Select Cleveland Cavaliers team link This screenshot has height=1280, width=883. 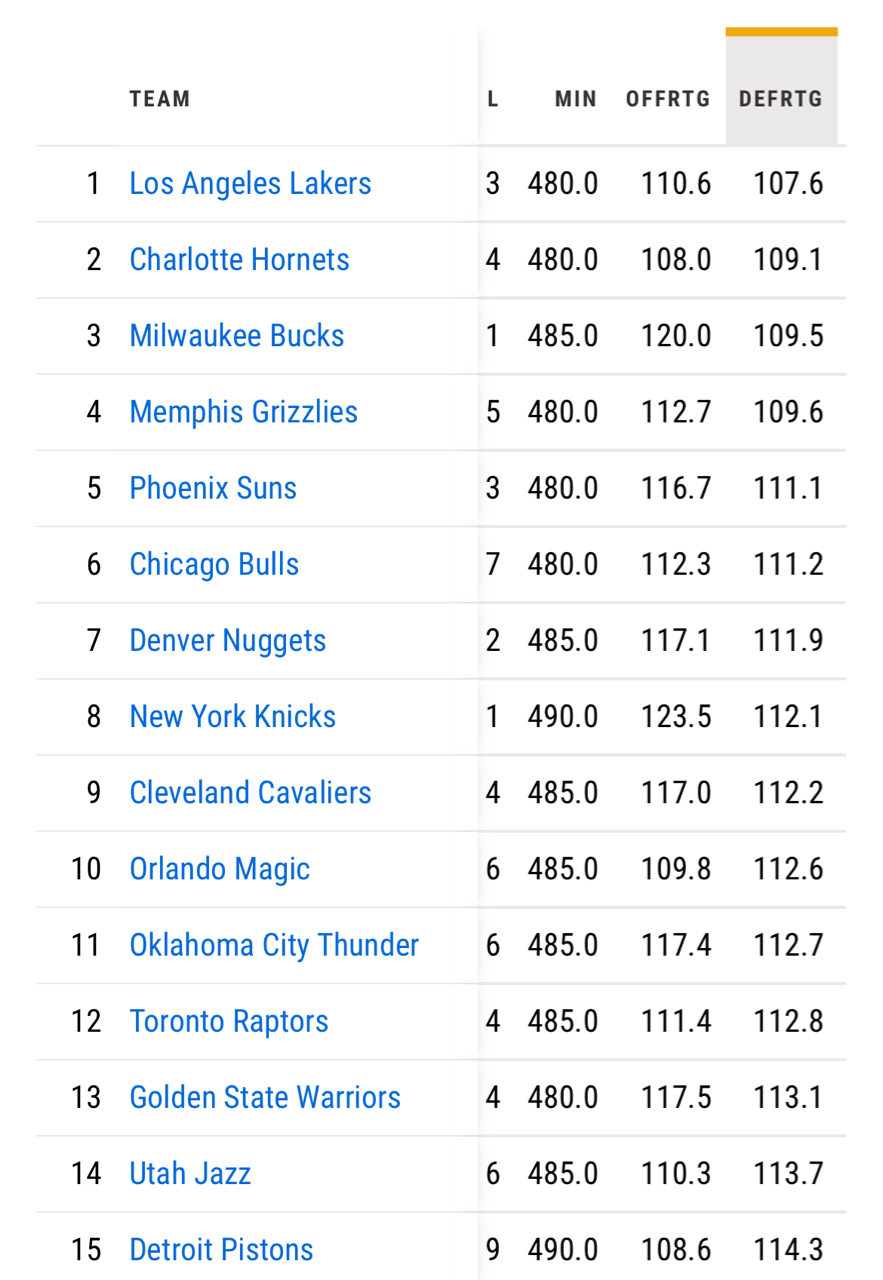(250, 792)
